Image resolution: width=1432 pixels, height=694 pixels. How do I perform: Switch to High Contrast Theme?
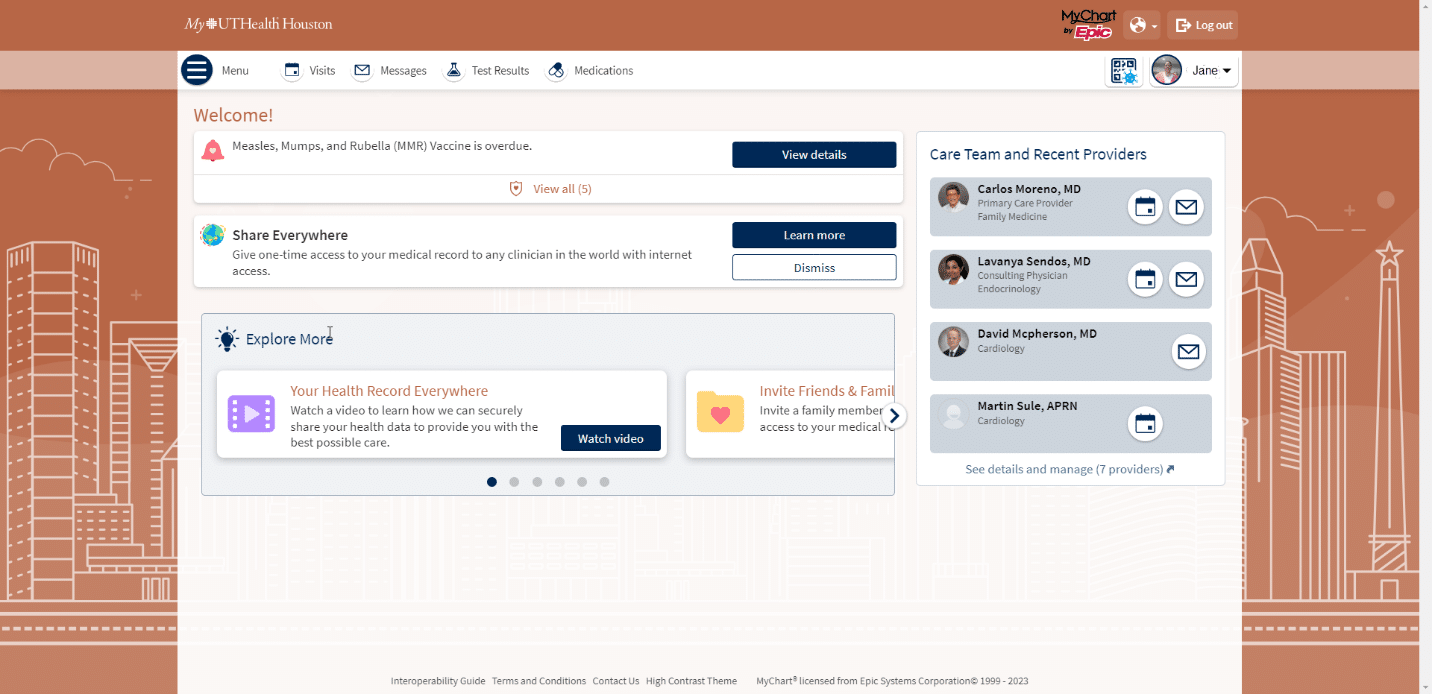click(x=691, y=681)
